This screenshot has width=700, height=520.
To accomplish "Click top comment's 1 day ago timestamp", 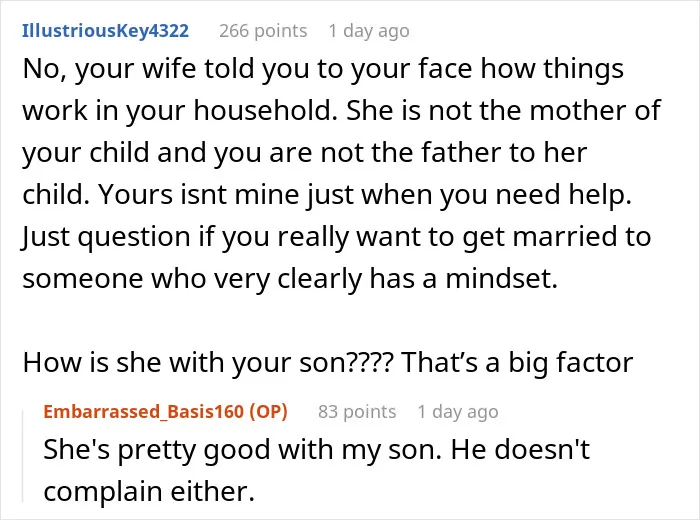I will [369, 31].
